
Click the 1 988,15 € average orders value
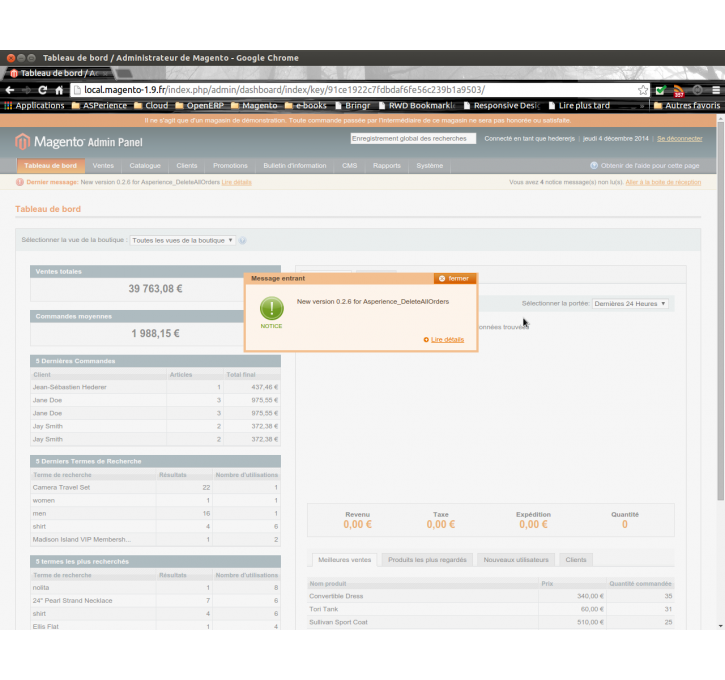(155, 334)
